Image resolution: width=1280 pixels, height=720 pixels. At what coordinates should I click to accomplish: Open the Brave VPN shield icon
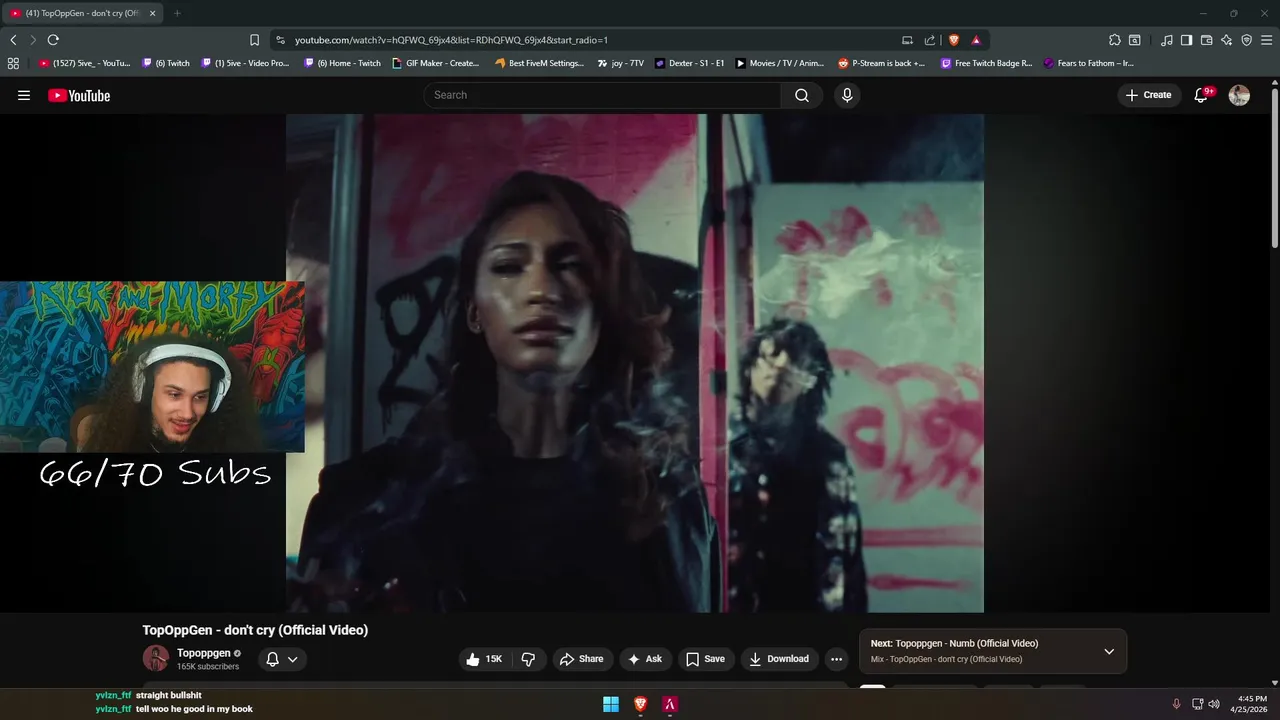click(x=1247, y=40)
